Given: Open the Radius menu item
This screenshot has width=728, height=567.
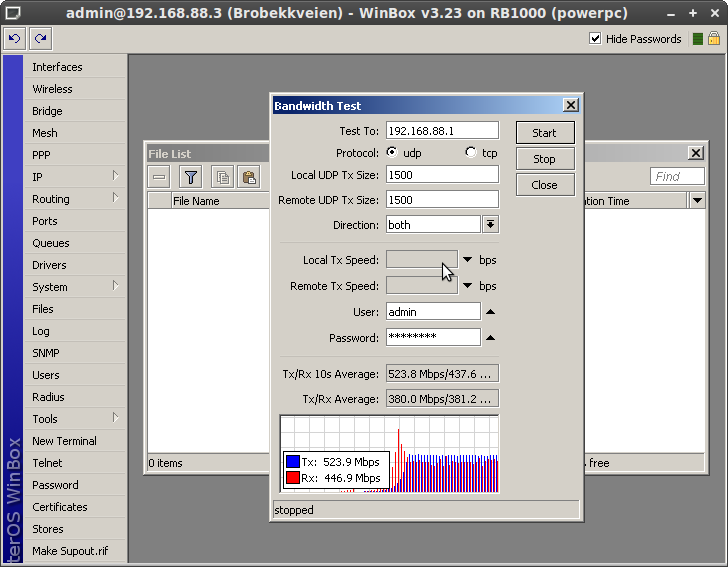Looking at the screenshot, I should click(75, 397).
